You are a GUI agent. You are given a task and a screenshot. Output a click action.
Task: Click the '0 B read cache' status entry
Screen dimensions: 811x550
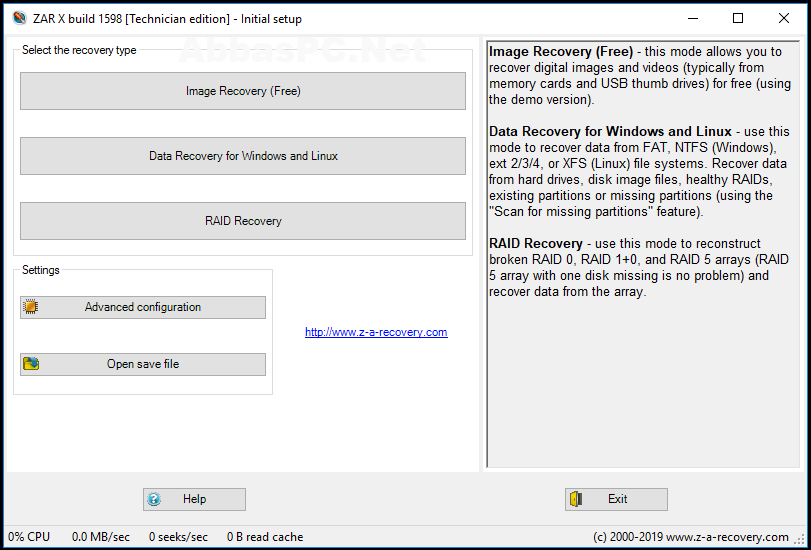pyautogui.click(x=265, y=537)
